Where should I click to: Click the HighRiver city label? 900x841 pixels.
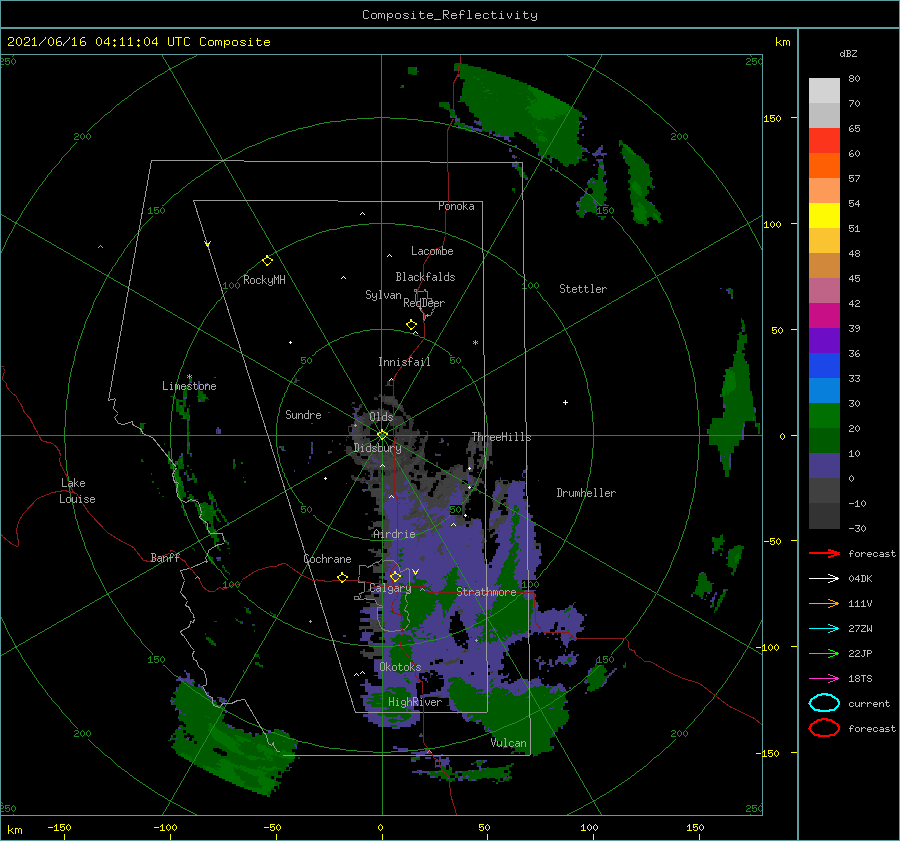(x=415, y=702)
